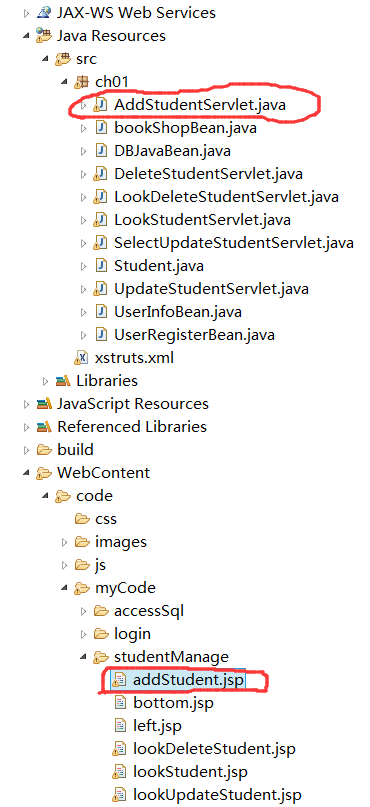Click the AddStudentServlet.java file icon
The height and width of the screenshot is (807, 370).
tap(100, 106)
